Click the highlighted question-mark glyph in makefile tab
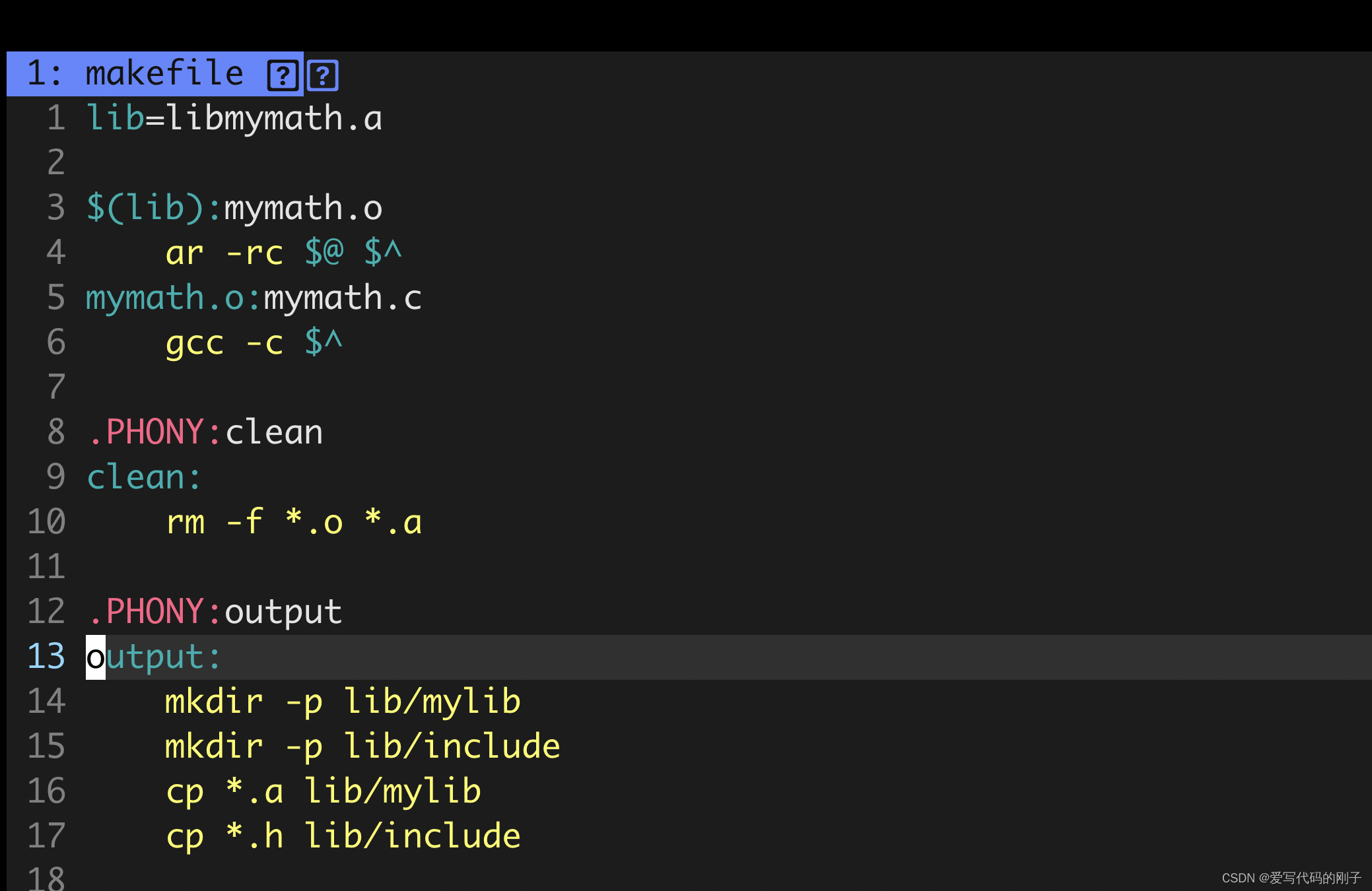1372x891 pixels. click(x=283, y=75)
